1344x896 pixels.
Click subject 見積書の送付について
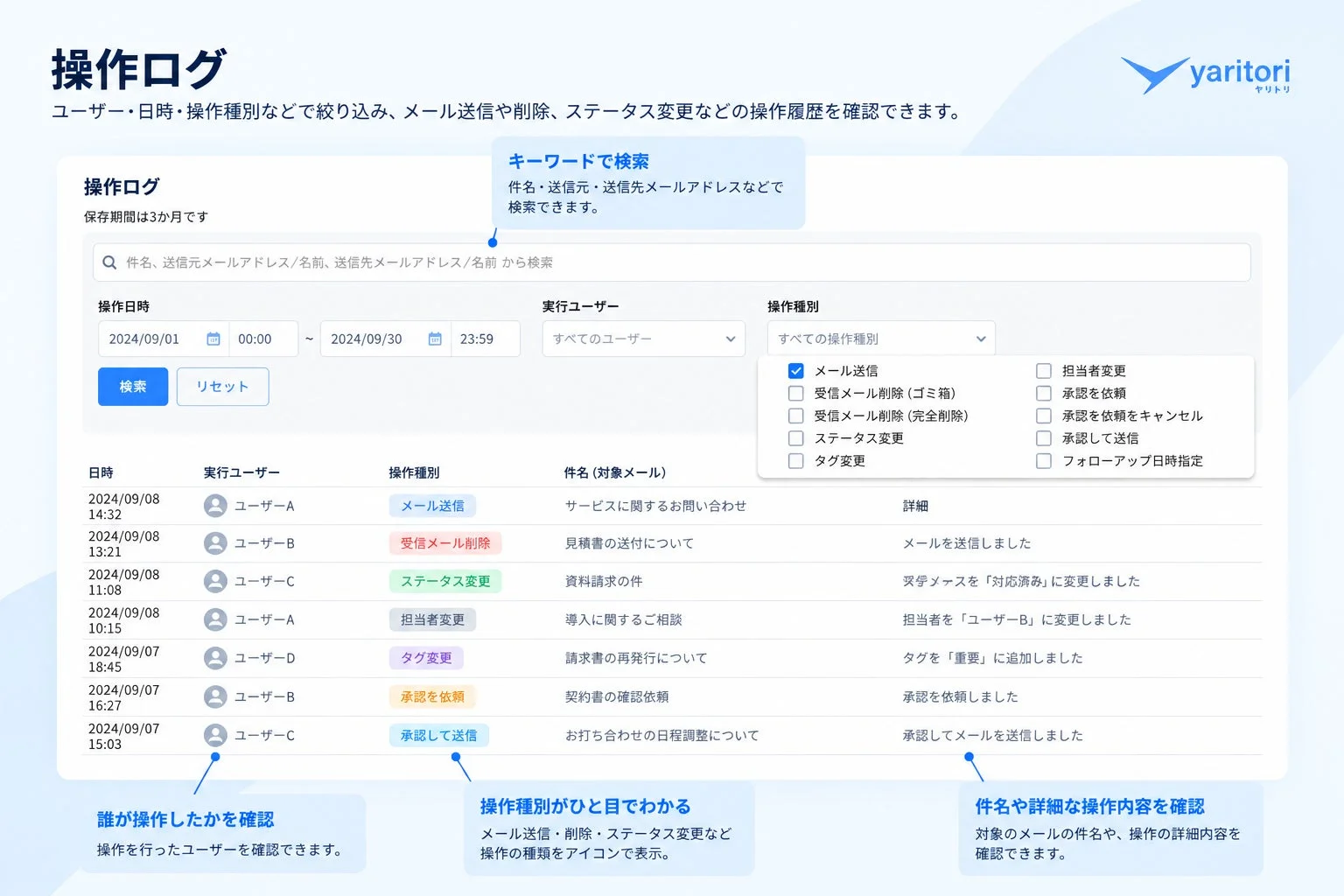629,543
